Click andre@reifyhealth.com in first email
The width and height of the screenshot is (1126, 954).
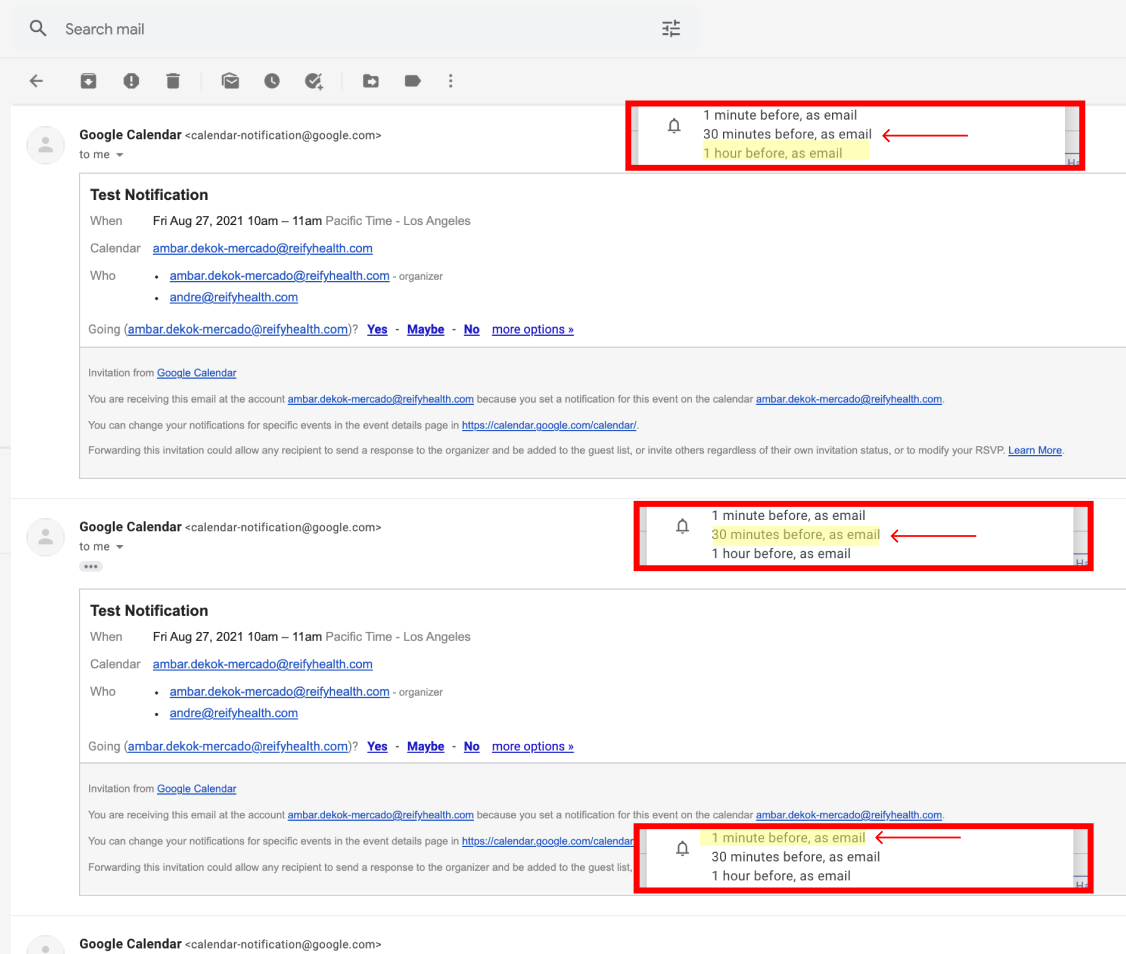click(x=233, y=297)
